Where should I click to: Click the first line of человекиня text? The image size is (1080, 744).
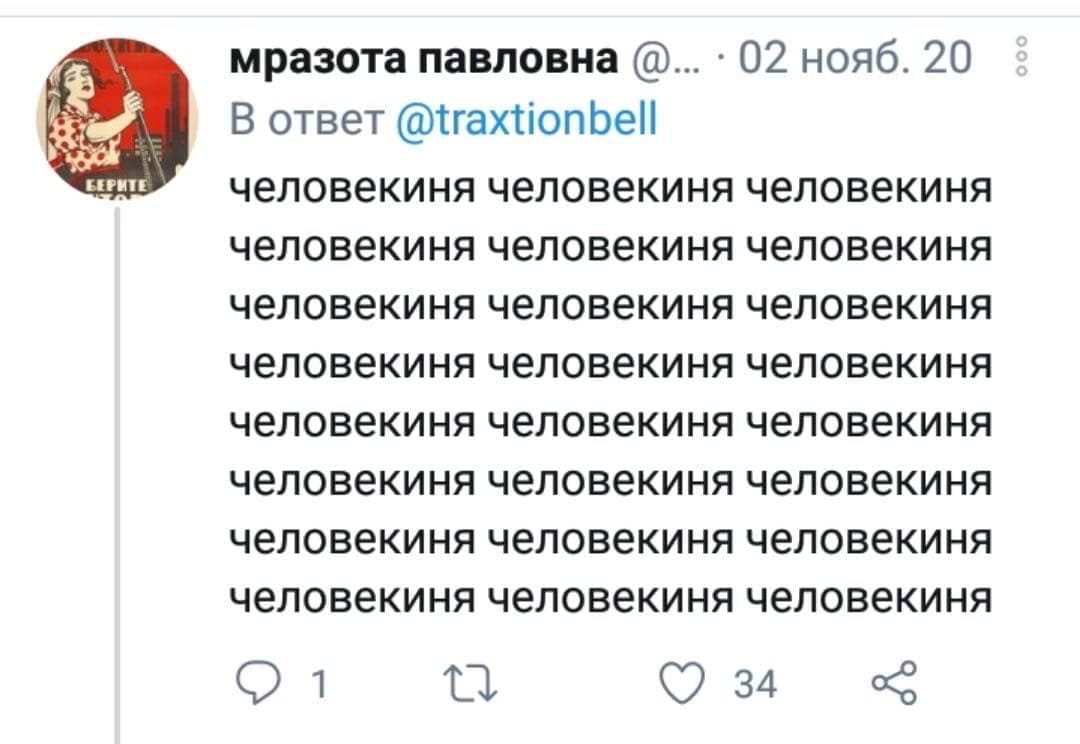(x=610, y=188)
